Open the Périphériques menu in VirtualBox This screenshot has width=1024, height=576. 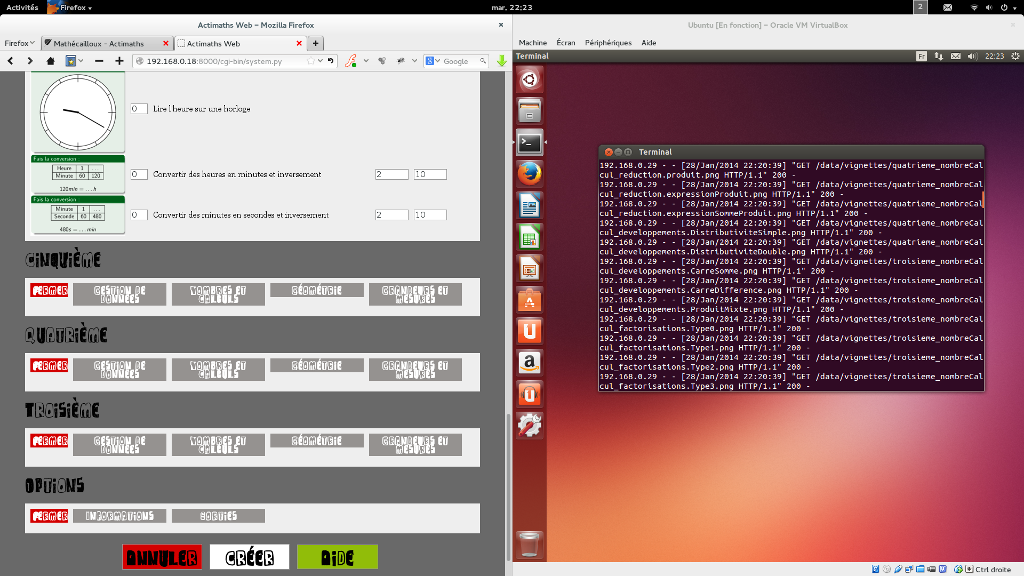(608, 43)
